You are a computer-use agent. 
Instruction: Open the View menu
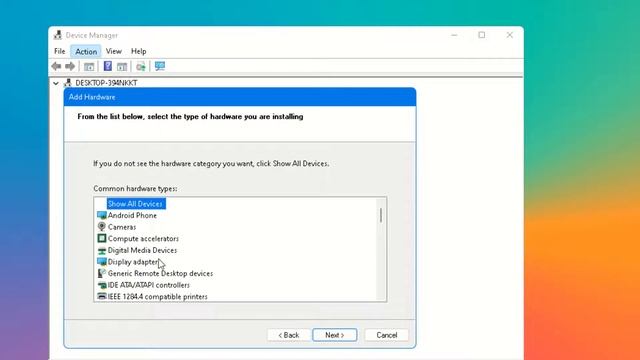pos(113,51)
